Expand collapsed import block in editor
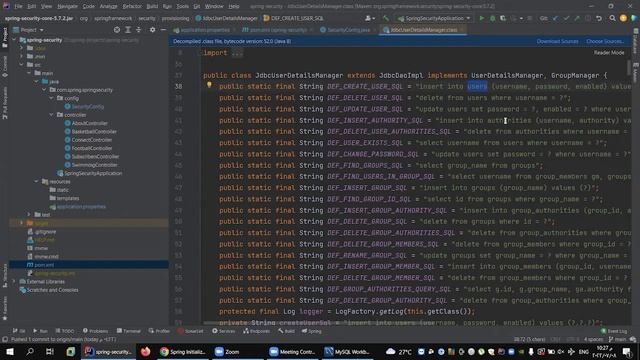640x360 pixels. tap(237, 53)
